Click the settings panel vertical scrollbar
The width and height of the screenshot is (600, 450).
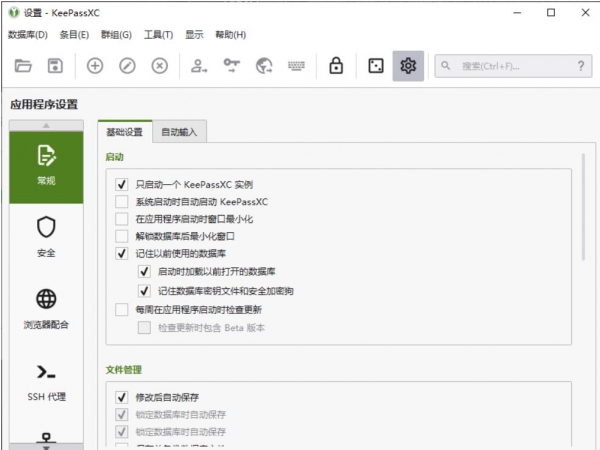(583, 207)
